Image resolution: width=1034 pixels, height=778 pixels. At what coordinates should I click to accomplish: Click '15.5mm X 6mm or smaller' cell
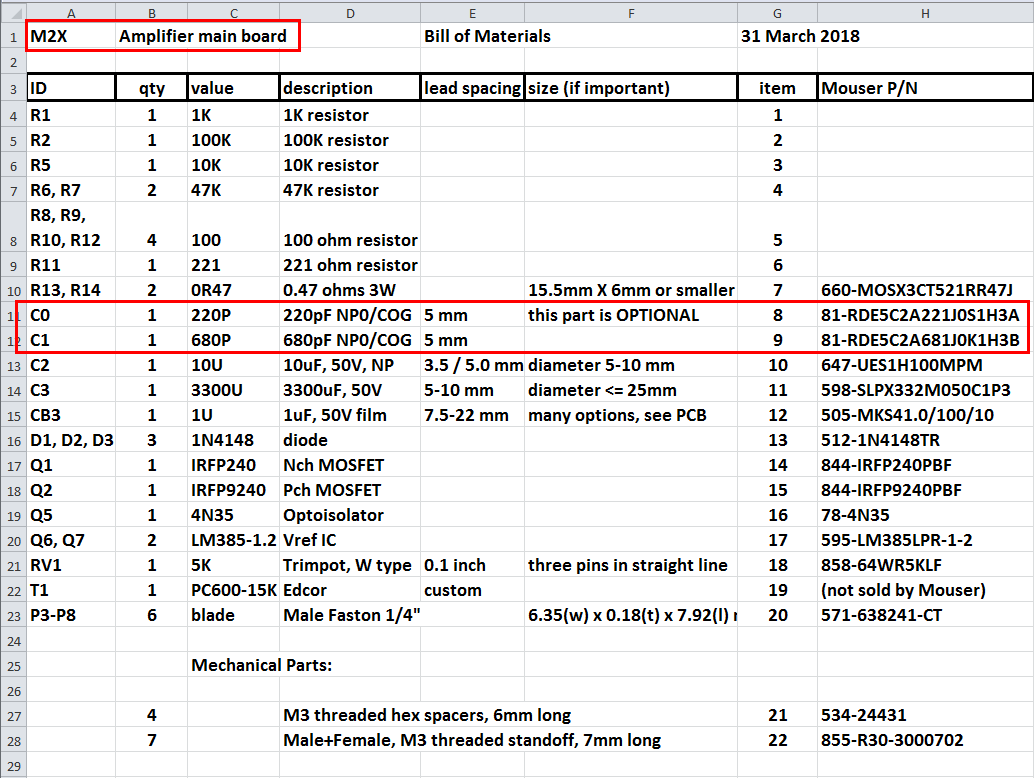point(631,290)
